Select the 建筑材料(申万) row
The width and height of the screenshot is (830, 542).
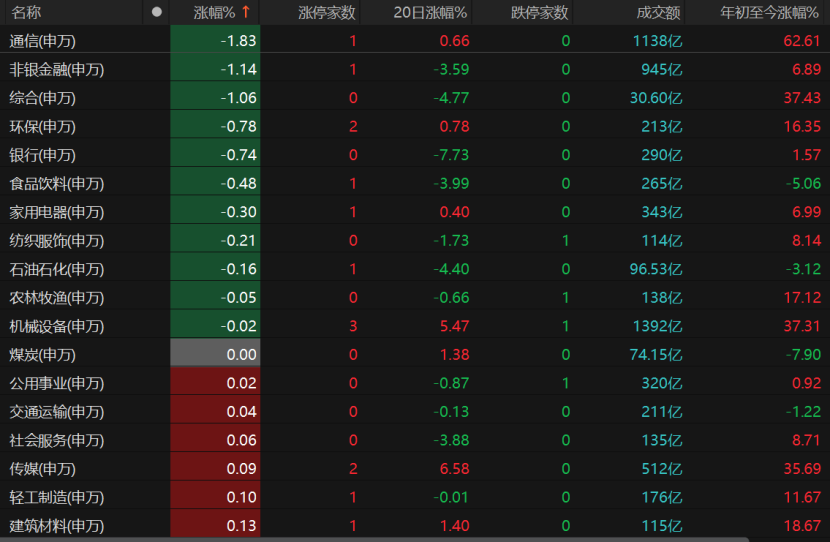(x=56, y=526)
